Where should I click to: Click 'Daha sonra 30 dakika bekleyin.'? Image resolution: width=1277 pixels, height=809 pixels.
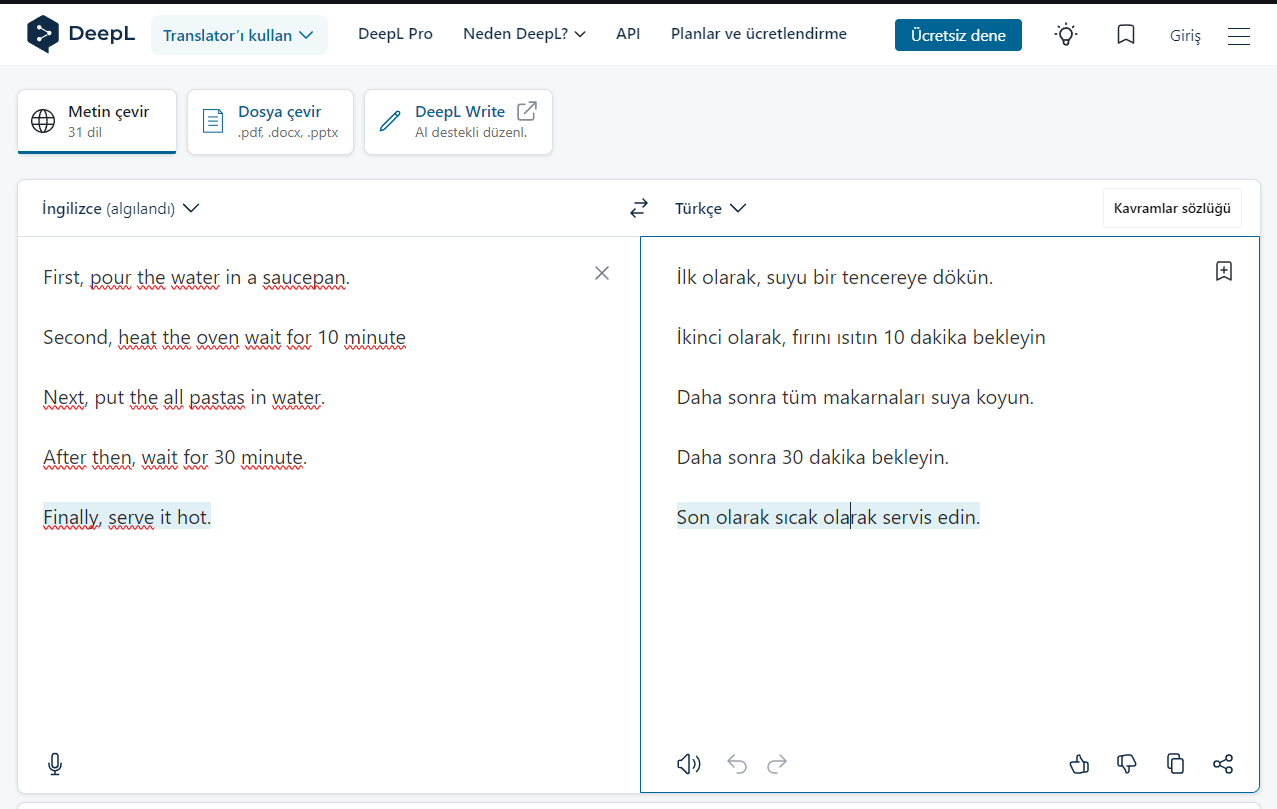click(x=813, y=457)
